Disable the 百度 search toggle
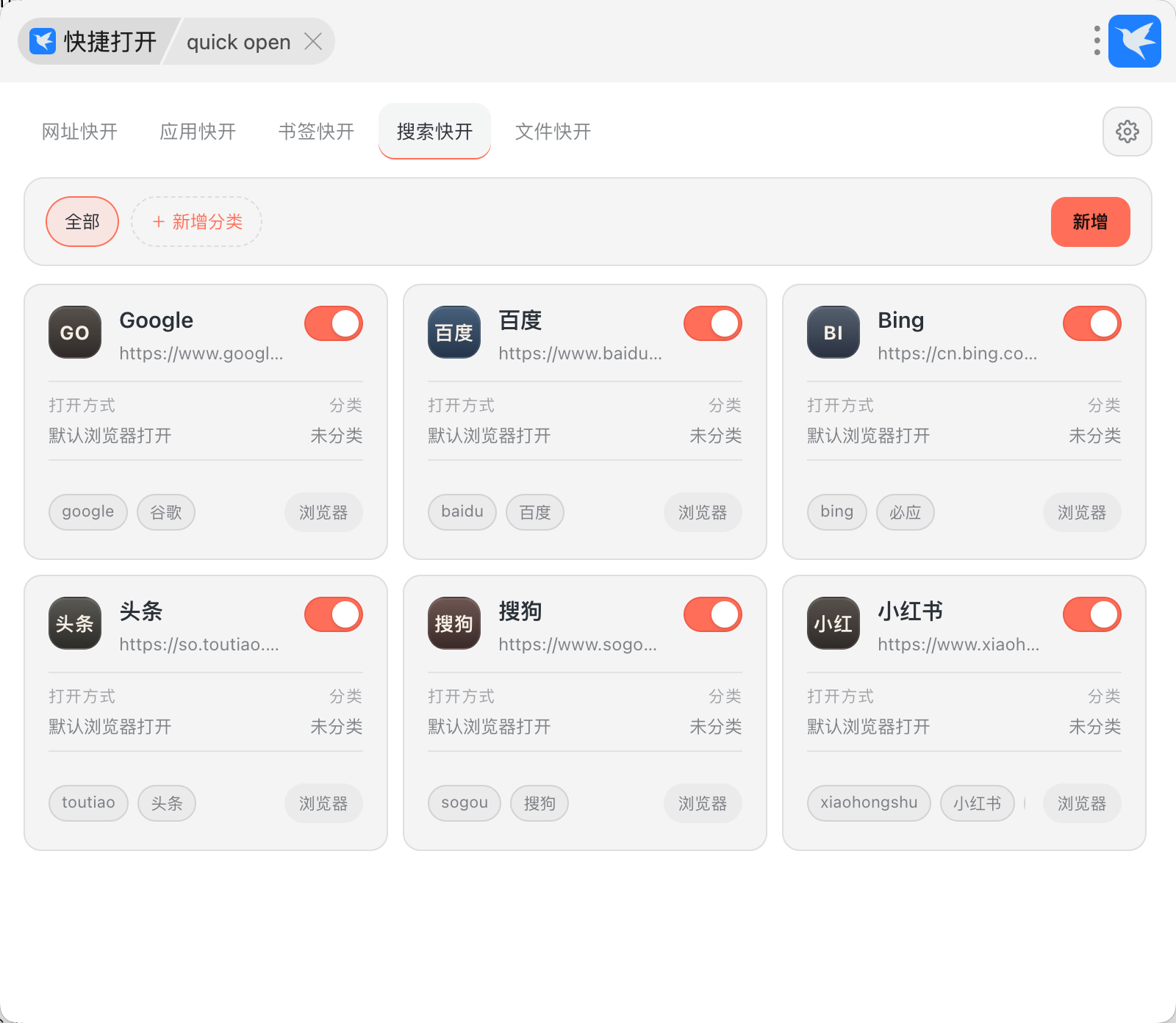Viewport: 1176px width, 1023px height. click(x=713, y=323)
